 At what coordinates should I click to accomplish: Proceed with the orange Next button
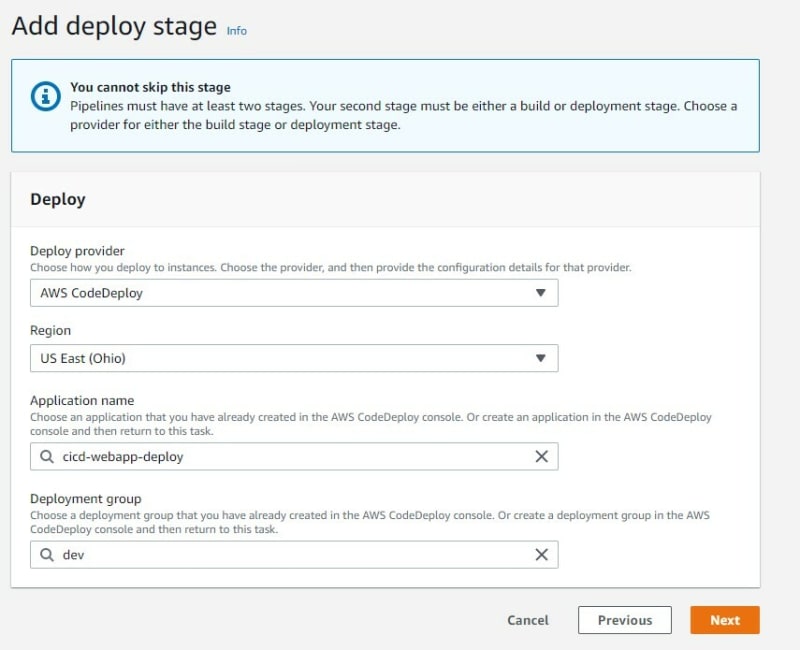click(x=725, y=620)
